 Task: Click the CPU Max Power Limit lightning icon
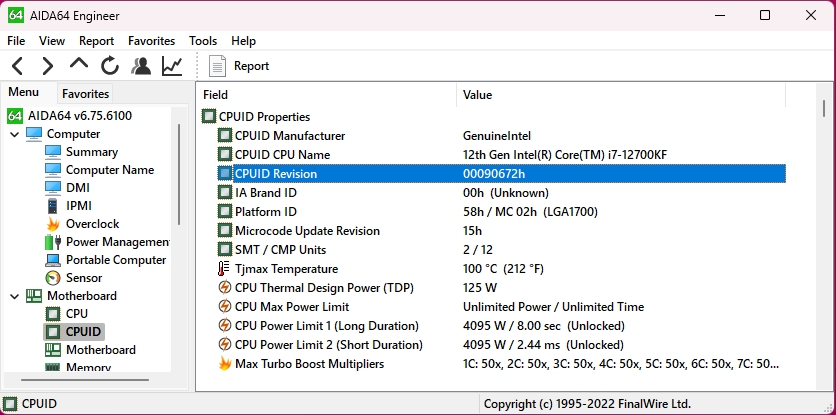click(x=225, y=307)
